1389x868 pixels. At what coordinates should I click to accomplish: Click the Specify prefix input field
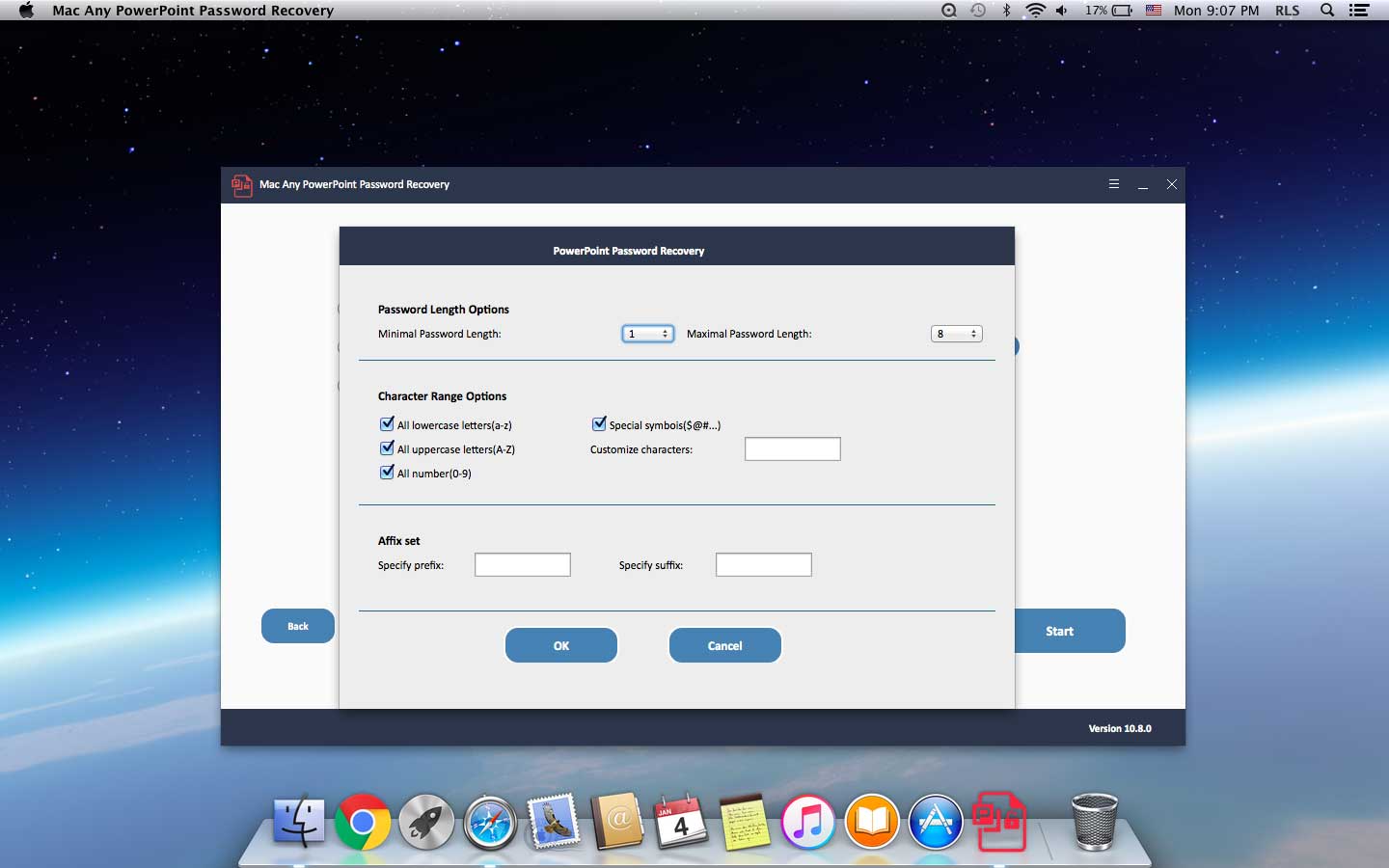click(x=523, y=565)
